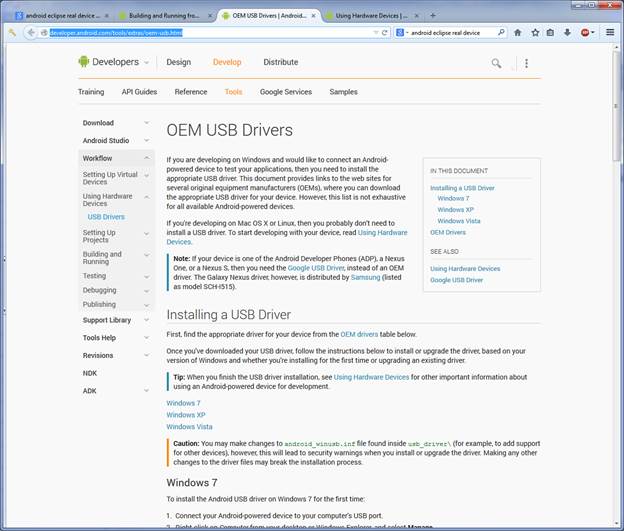Expand Setting Up Virtual Devices chevron
The image size is (624, 531).
coord(146,176)
